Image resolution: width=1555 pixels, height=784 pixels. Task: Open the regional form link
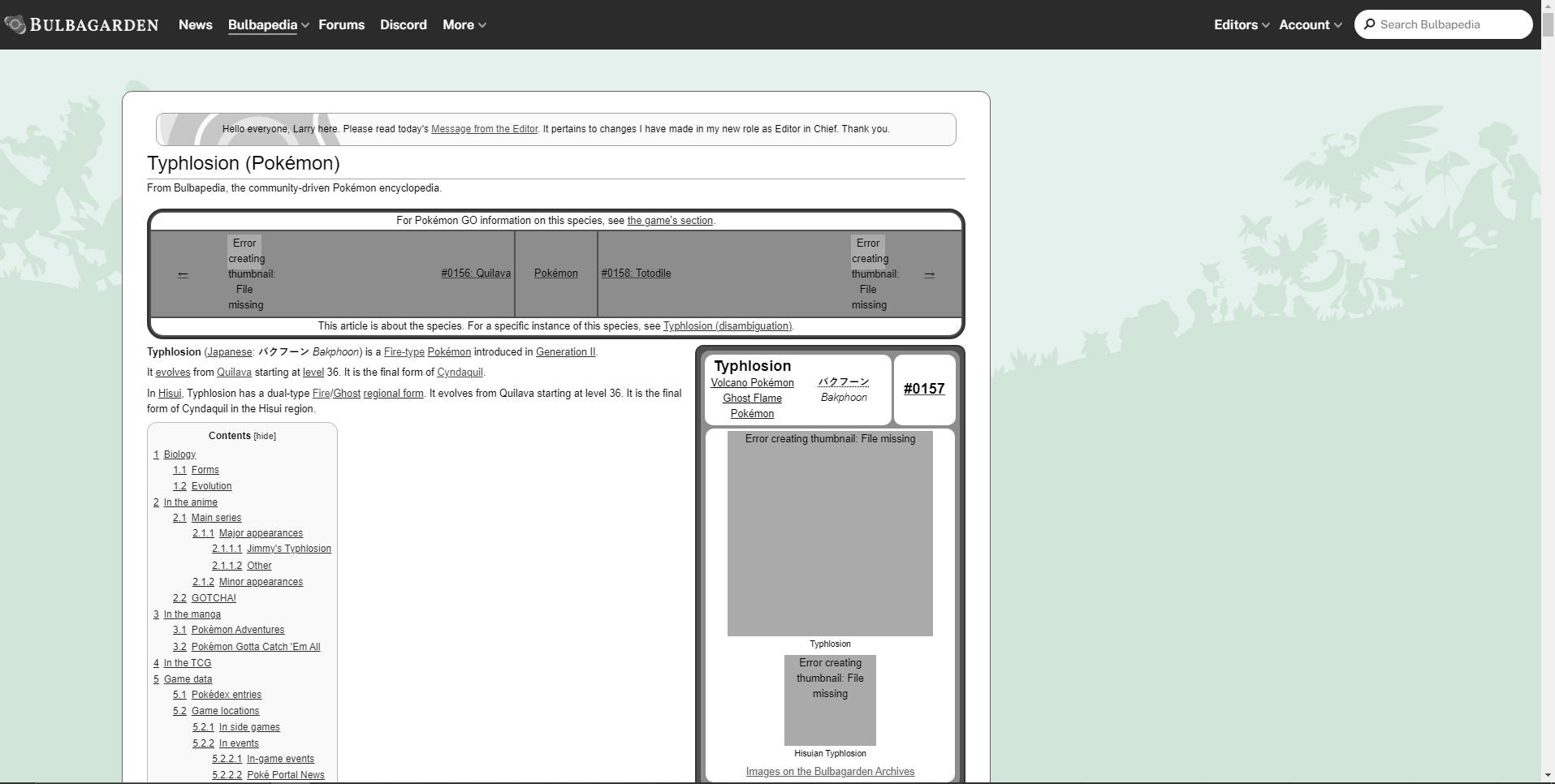[x=393, y=394]
